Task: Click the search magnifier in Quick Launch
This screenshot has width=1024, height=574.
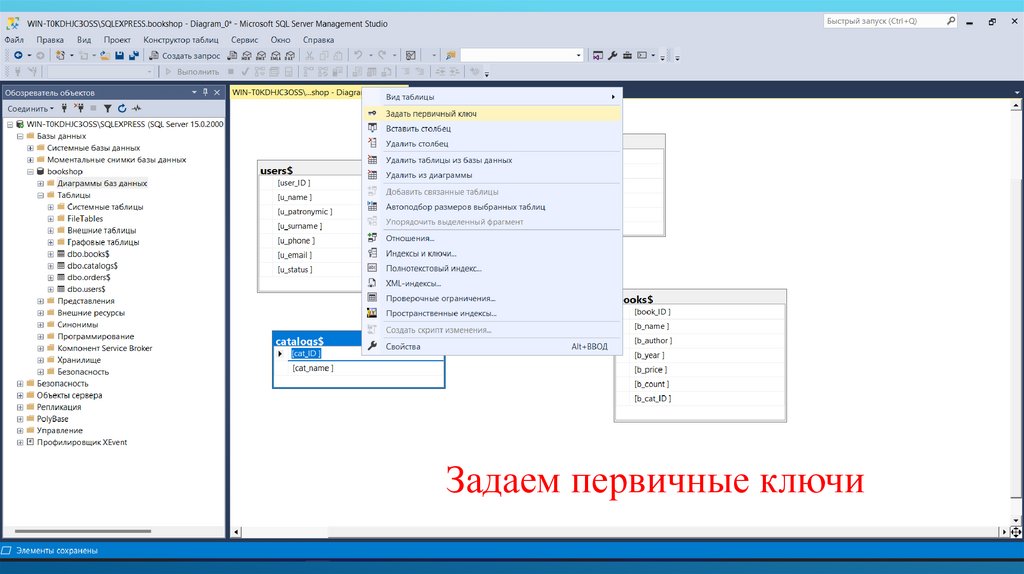Action: (x=951, y=21)
